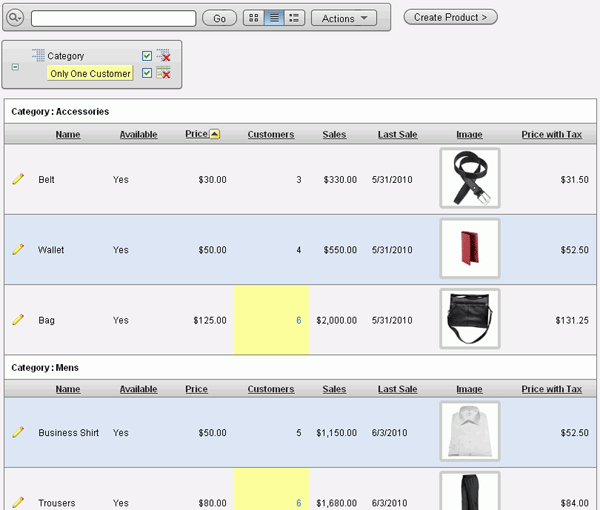Edit the Category control break setting
Image resolution: width=600 pixels, height=510 pixels.
click(65, 56)
